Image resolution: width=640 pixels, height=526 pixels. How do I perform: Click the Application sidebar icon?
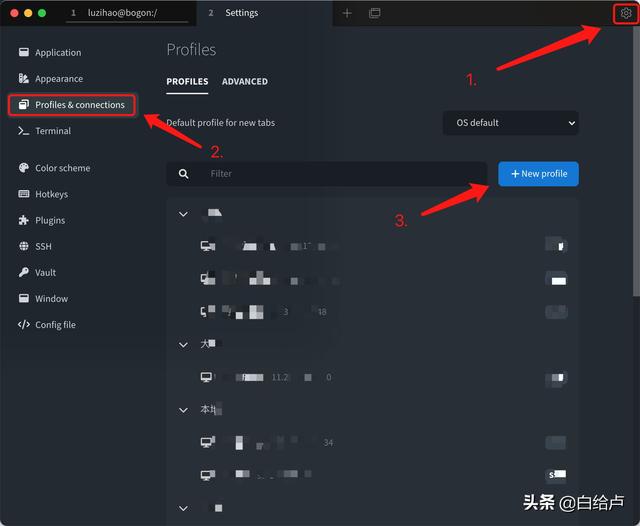coord(24,52)
